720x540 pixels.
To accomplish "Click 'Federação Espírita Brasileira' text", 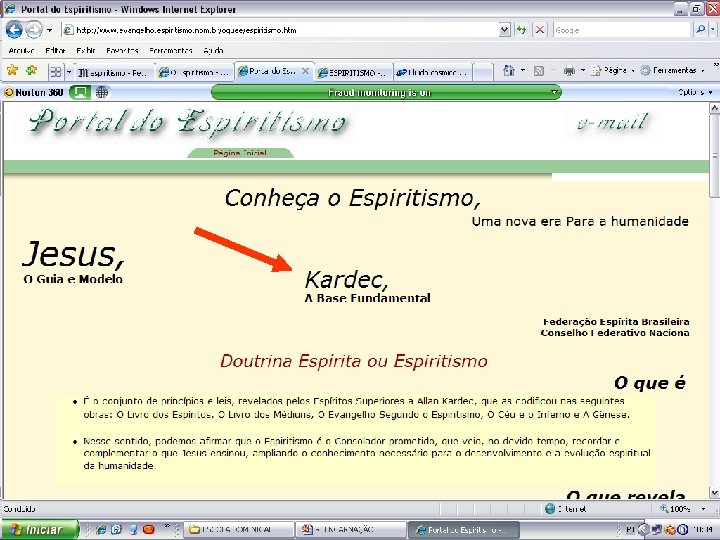I will click(616, 322).
